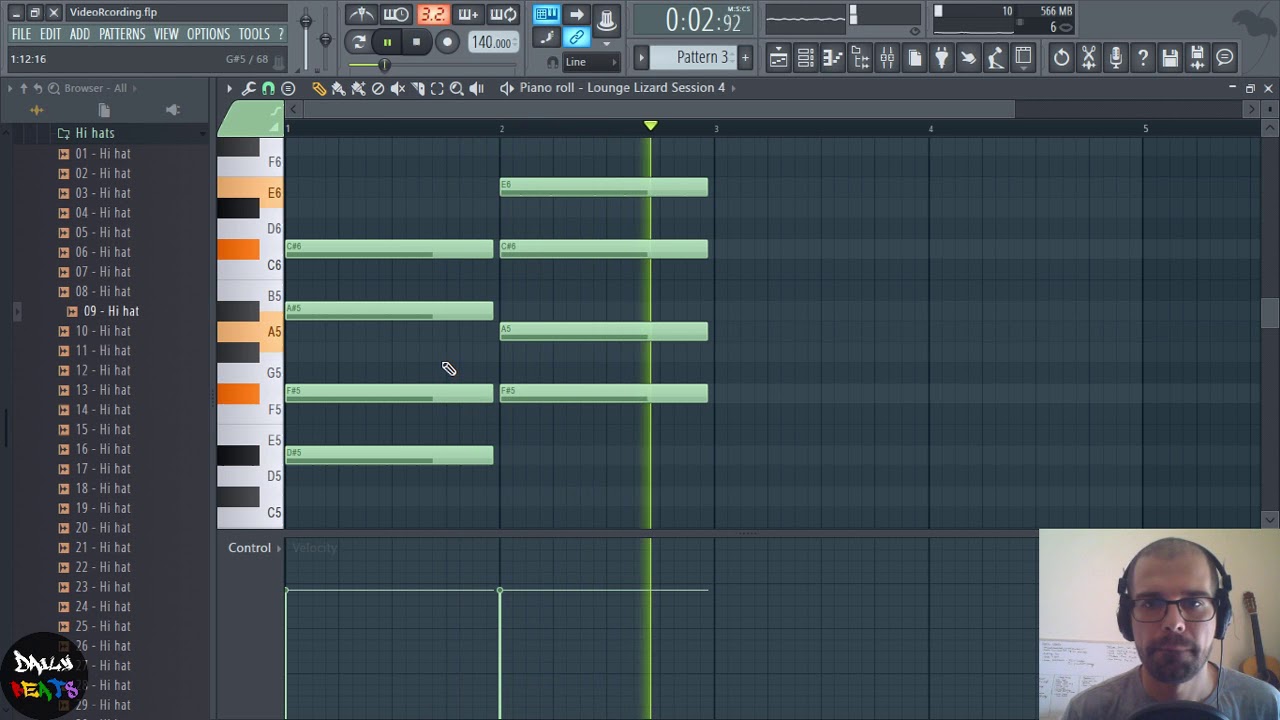Pause playback with the pause button
Viewport: 1280px width, 720px height.
tap(387, 42)
